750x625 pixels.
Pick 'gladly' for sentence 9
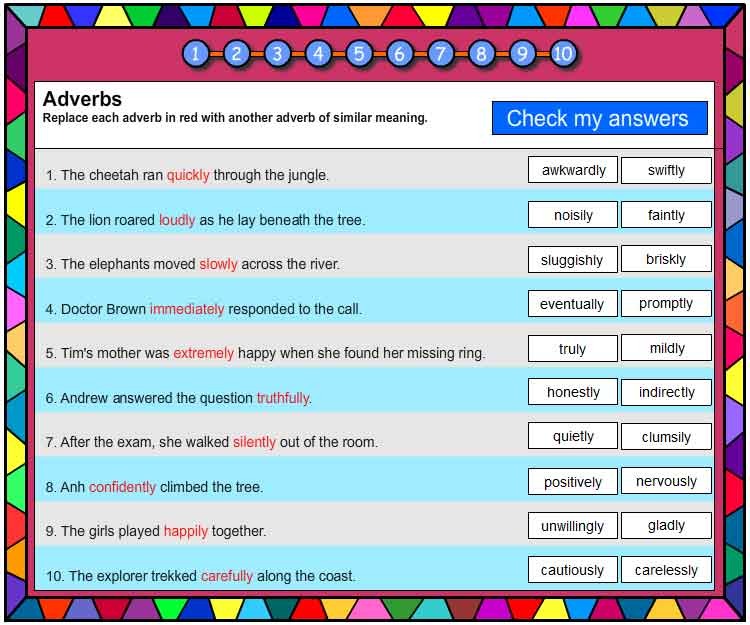666,526
